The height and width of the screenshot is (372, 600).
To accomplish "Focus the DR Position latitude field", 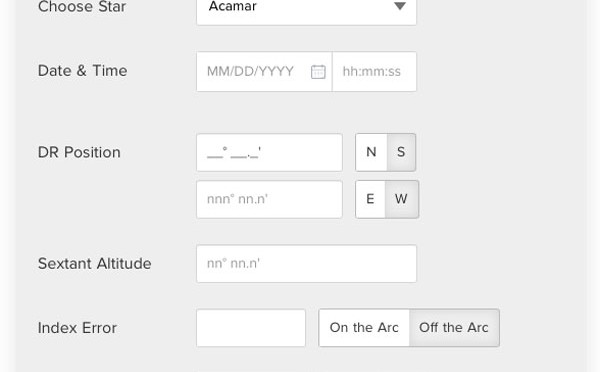I will (x=269, y=152).
